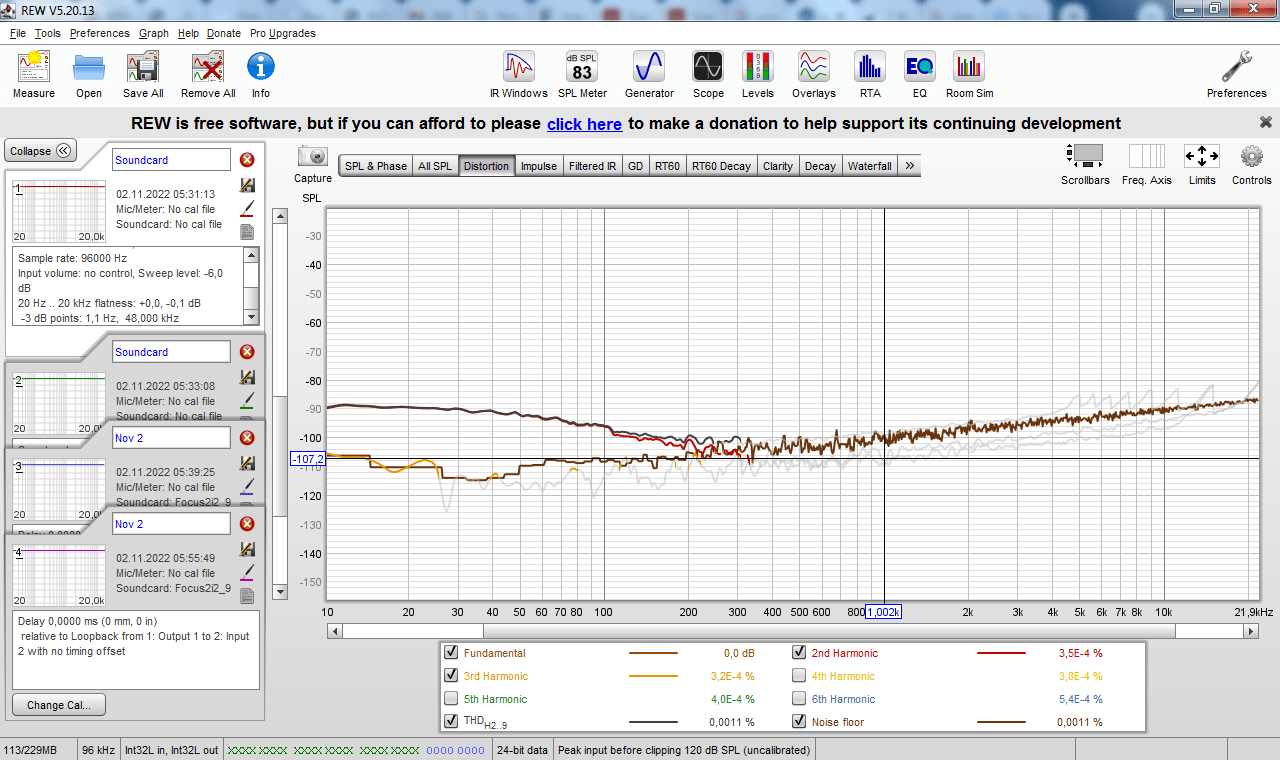Switch to RT60 Decay tab
Viewport: 1280px width, 760px height.
(x=721, y=166)
